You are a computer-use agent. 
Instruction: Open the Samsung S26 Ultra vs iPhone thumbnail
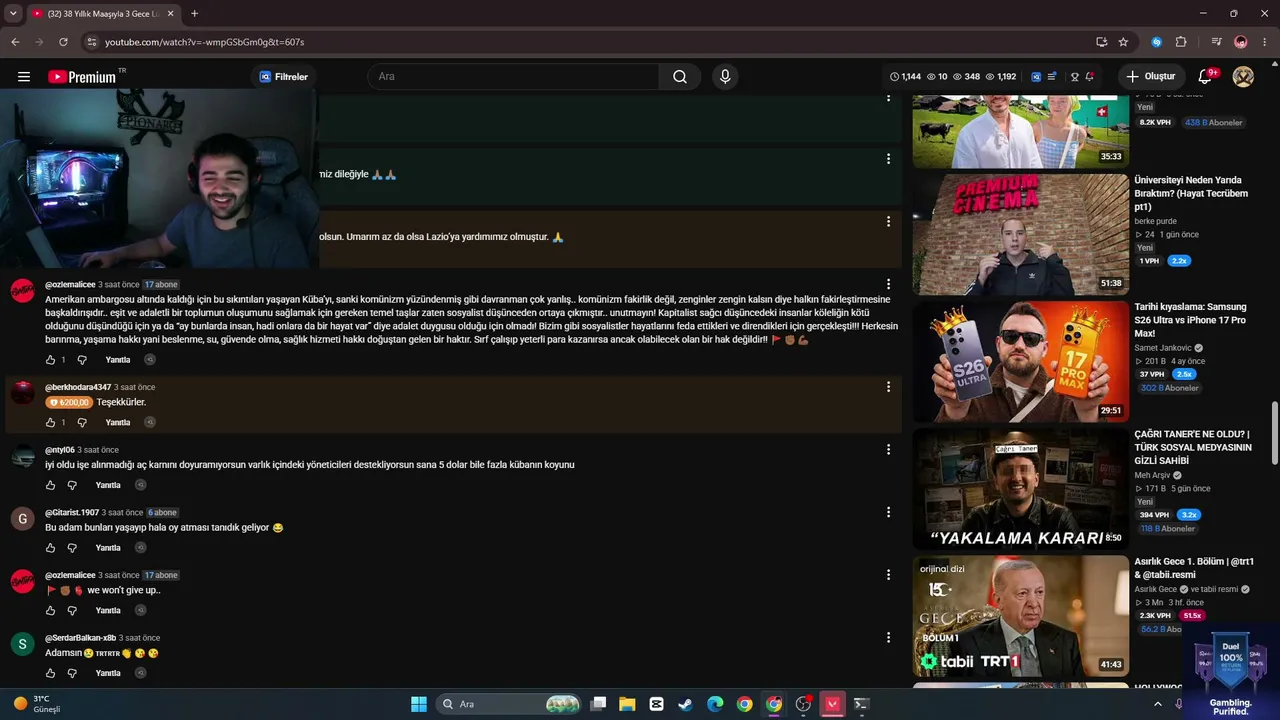1020,361
